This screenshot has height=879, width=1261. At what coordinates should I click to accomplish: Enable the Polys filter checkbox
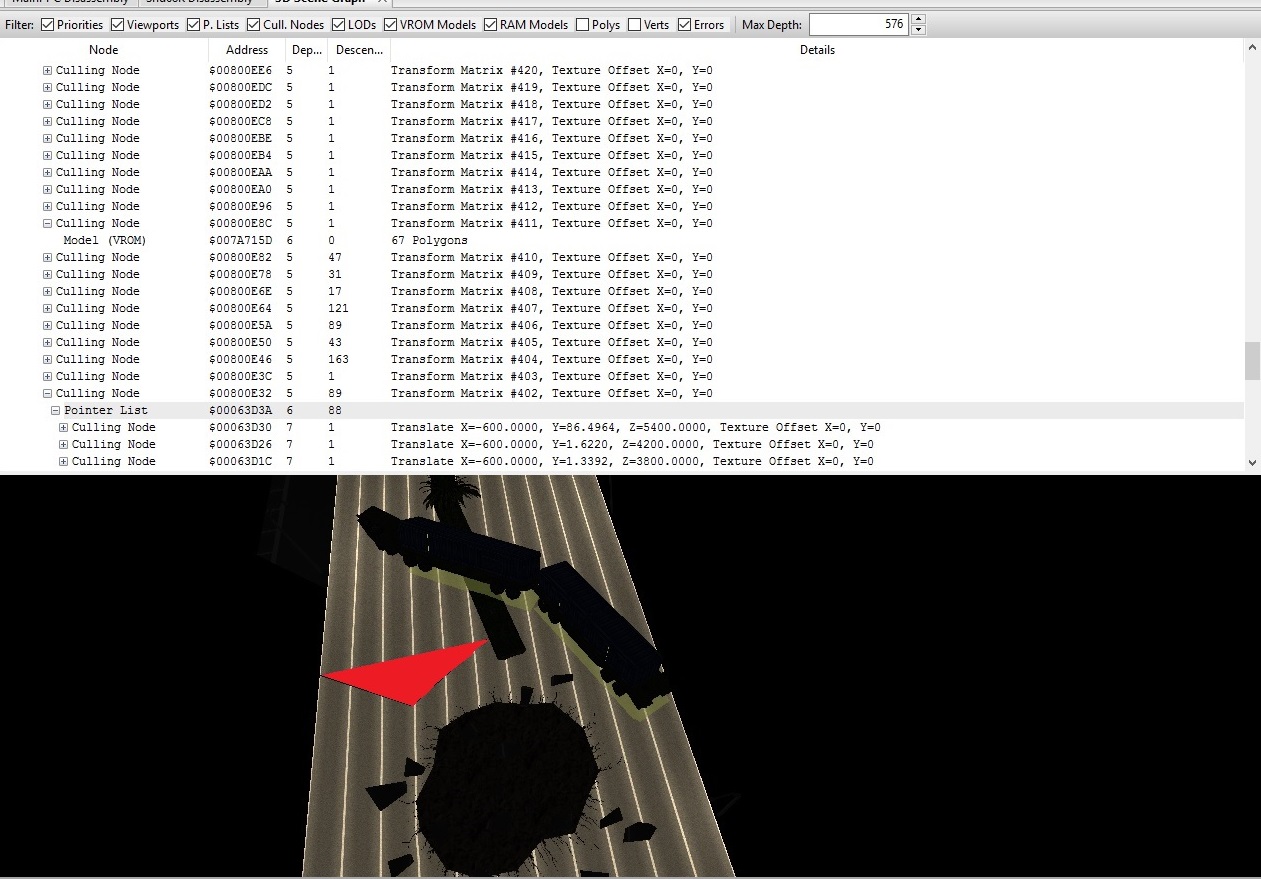coord(582,25)
